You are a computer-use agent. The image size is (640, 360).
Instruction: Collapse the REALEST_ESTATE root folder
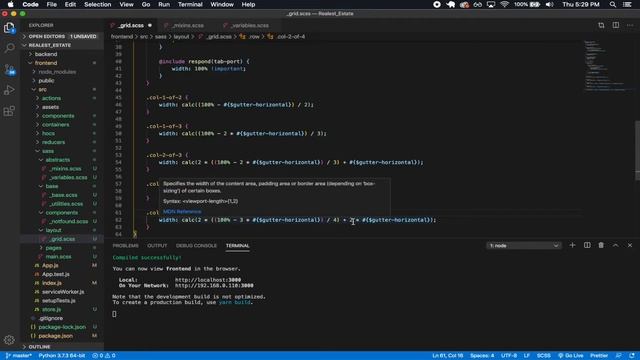(62, 45)
